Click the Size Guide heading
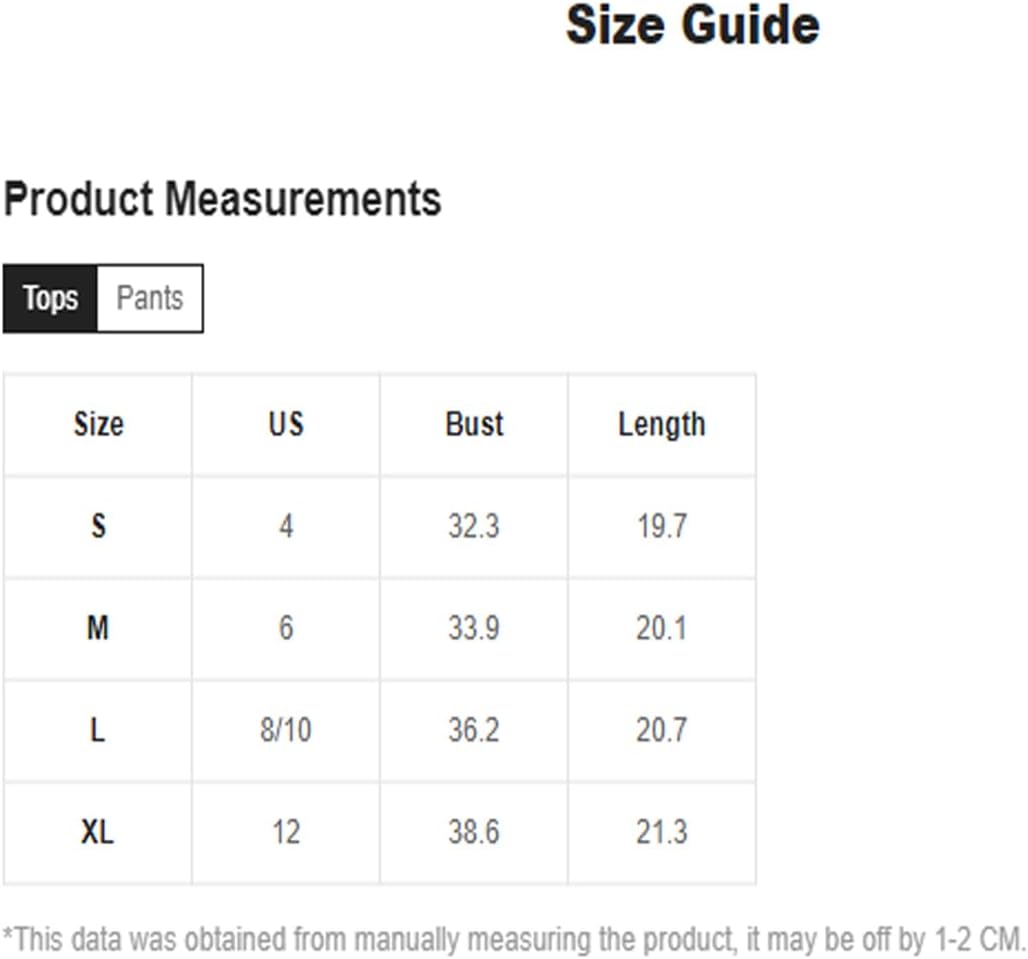 (692, 25)
